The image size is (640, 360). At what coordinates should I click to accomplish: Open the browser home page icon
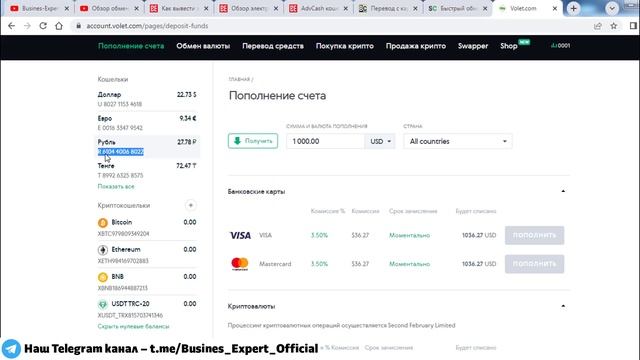click(x=59, y=26)
